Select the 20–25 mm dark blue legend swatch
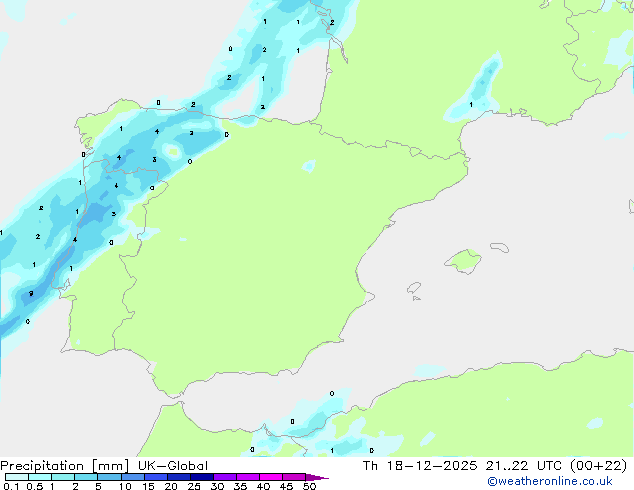This screenshot has width=634, height=490. point(178,477)
